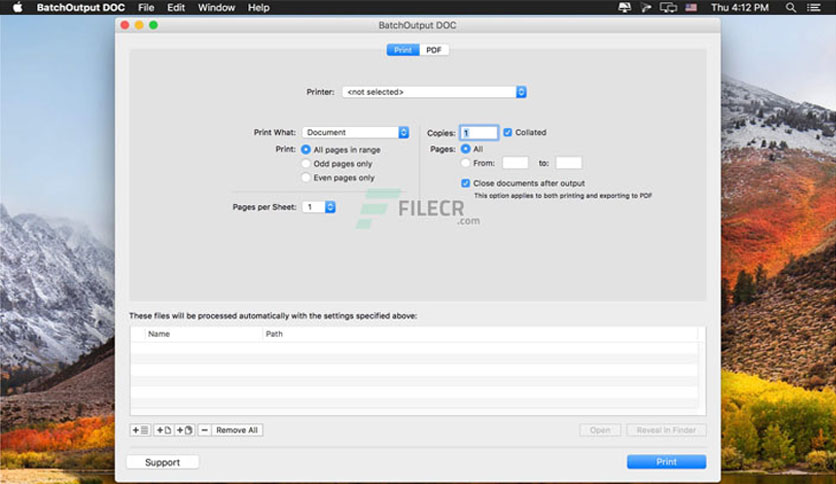Click the add multiple documents button

tap(184, 430)
